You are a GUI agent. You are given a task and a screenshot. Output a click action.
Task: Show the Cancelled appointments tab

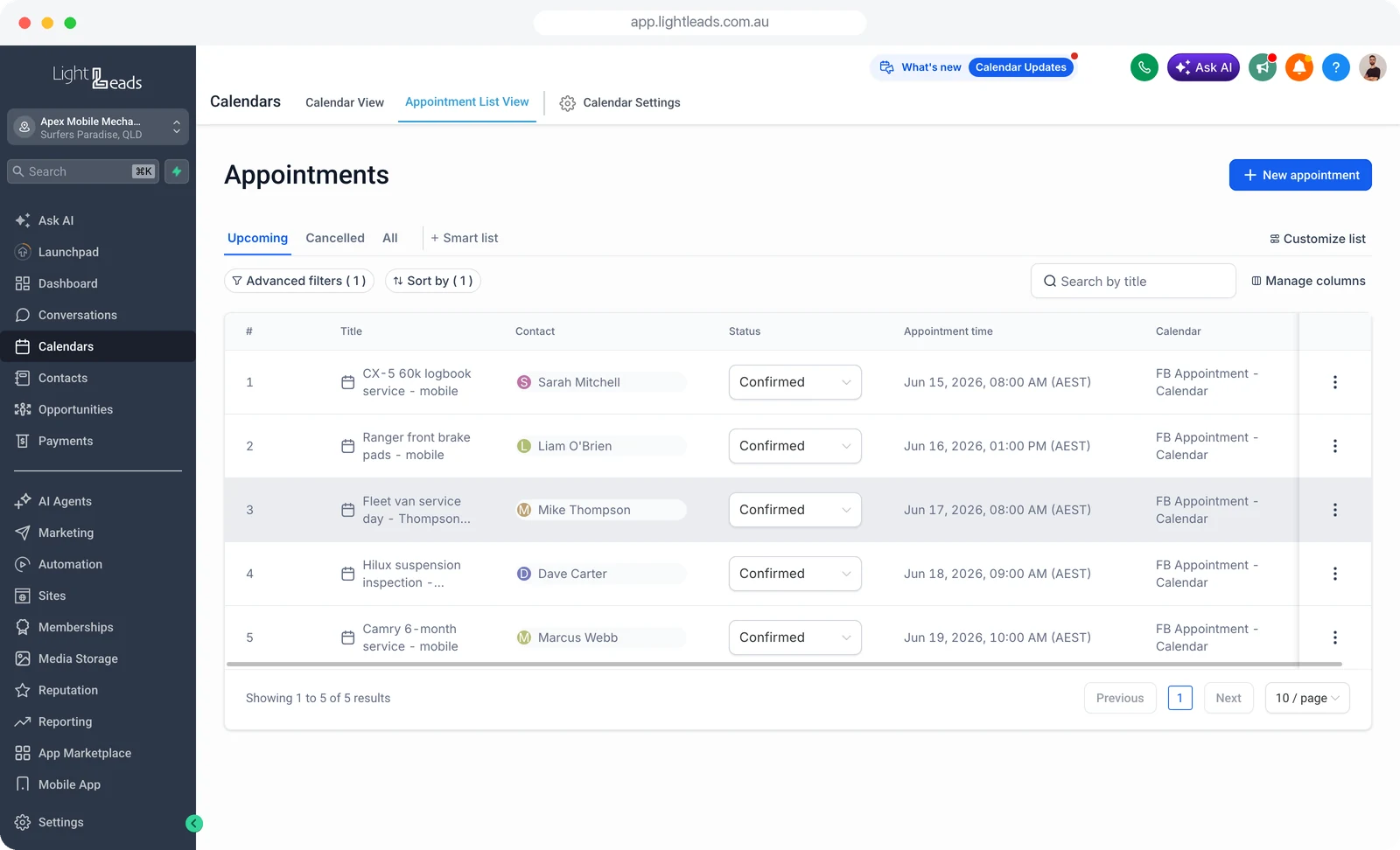click(335, 238)
